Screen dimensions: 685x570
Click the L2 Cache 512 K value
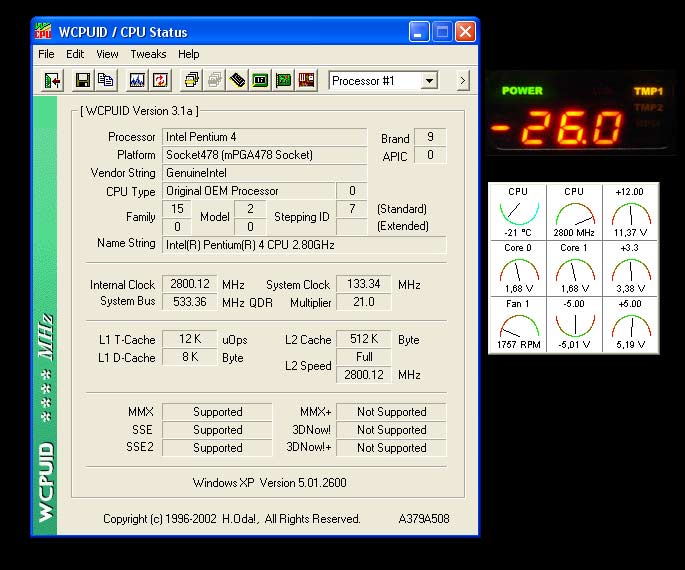coord(363,339)
